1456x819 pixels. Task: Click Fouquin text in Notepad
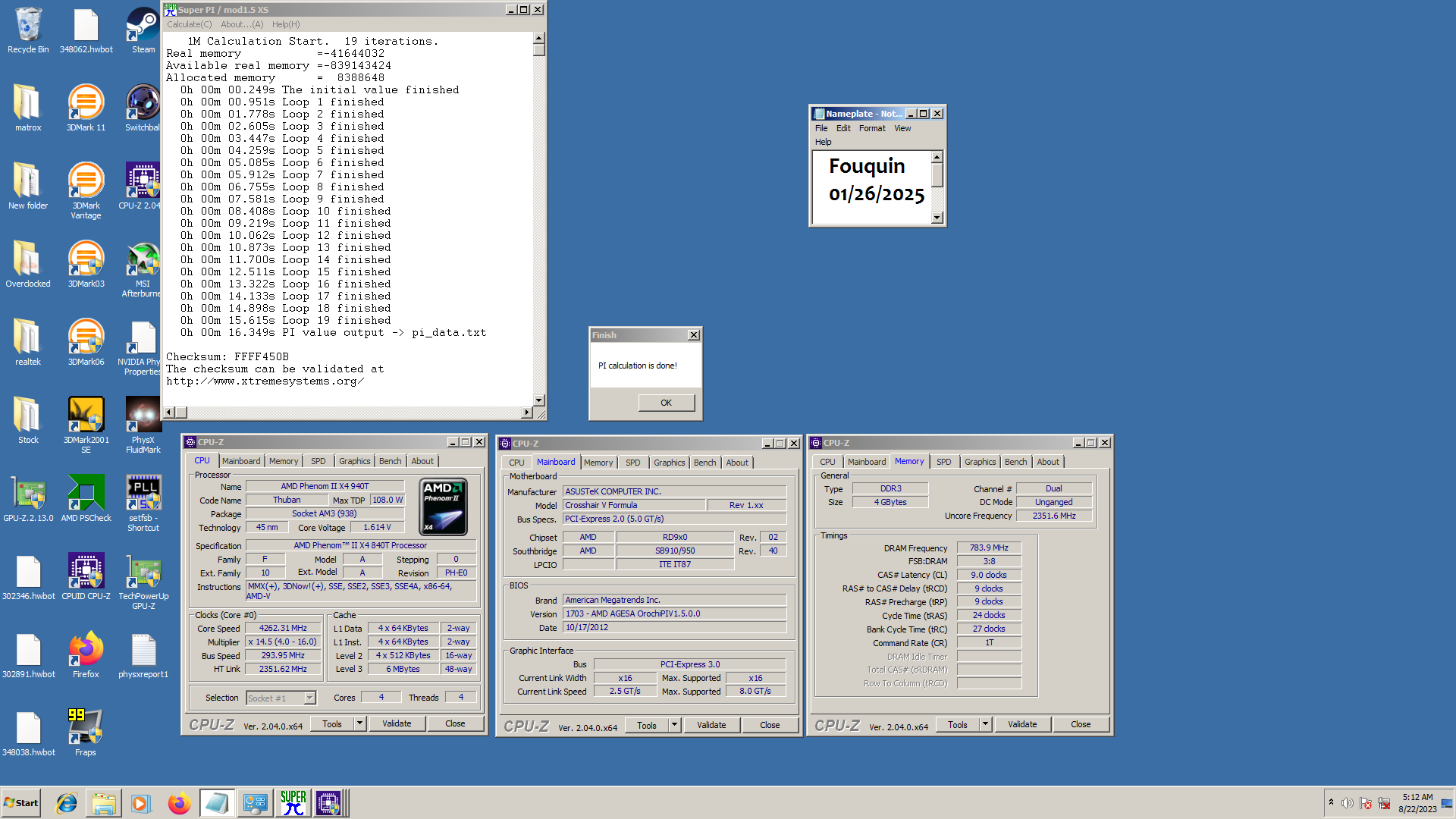[867, 166]
